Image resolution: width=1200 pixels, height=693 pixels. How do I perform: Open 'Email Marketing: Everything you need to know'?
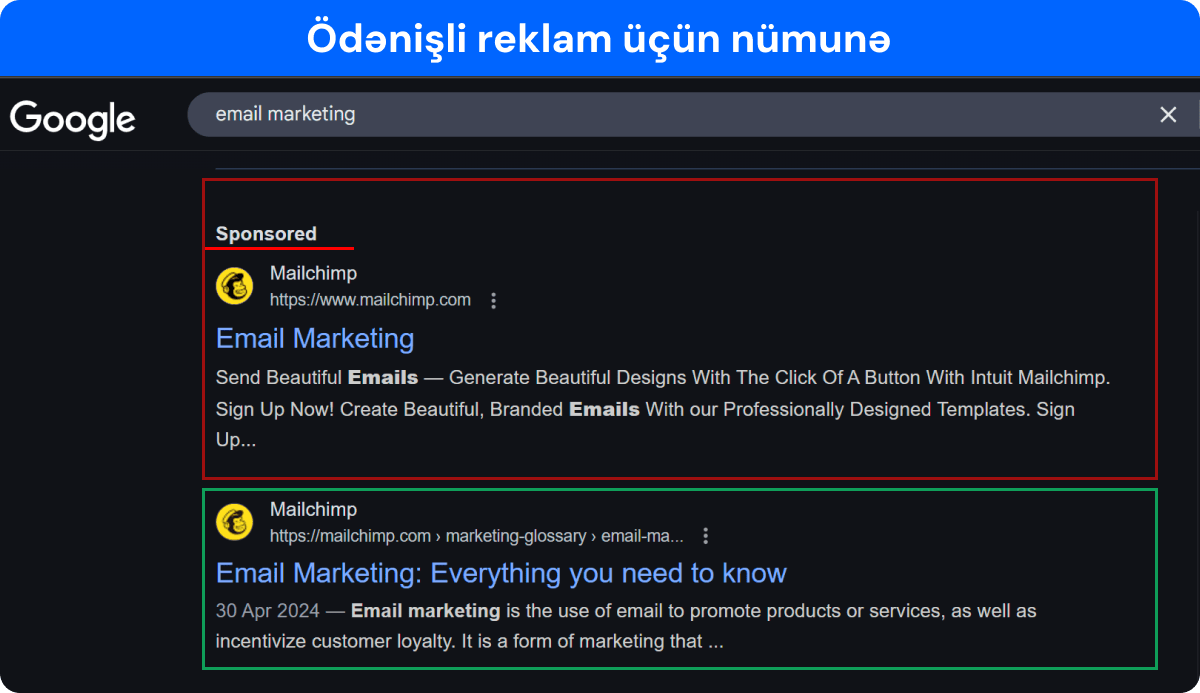501,573
